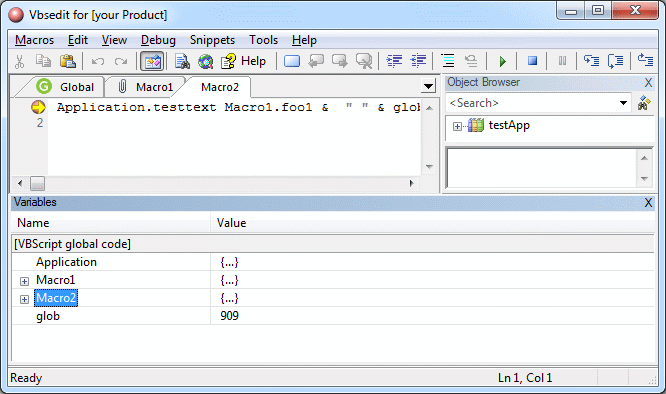The height and width of the screenshot is (394, 666).
Task: Click the Ln 1, Col 1 status indicator
Action: coord(525,378)
